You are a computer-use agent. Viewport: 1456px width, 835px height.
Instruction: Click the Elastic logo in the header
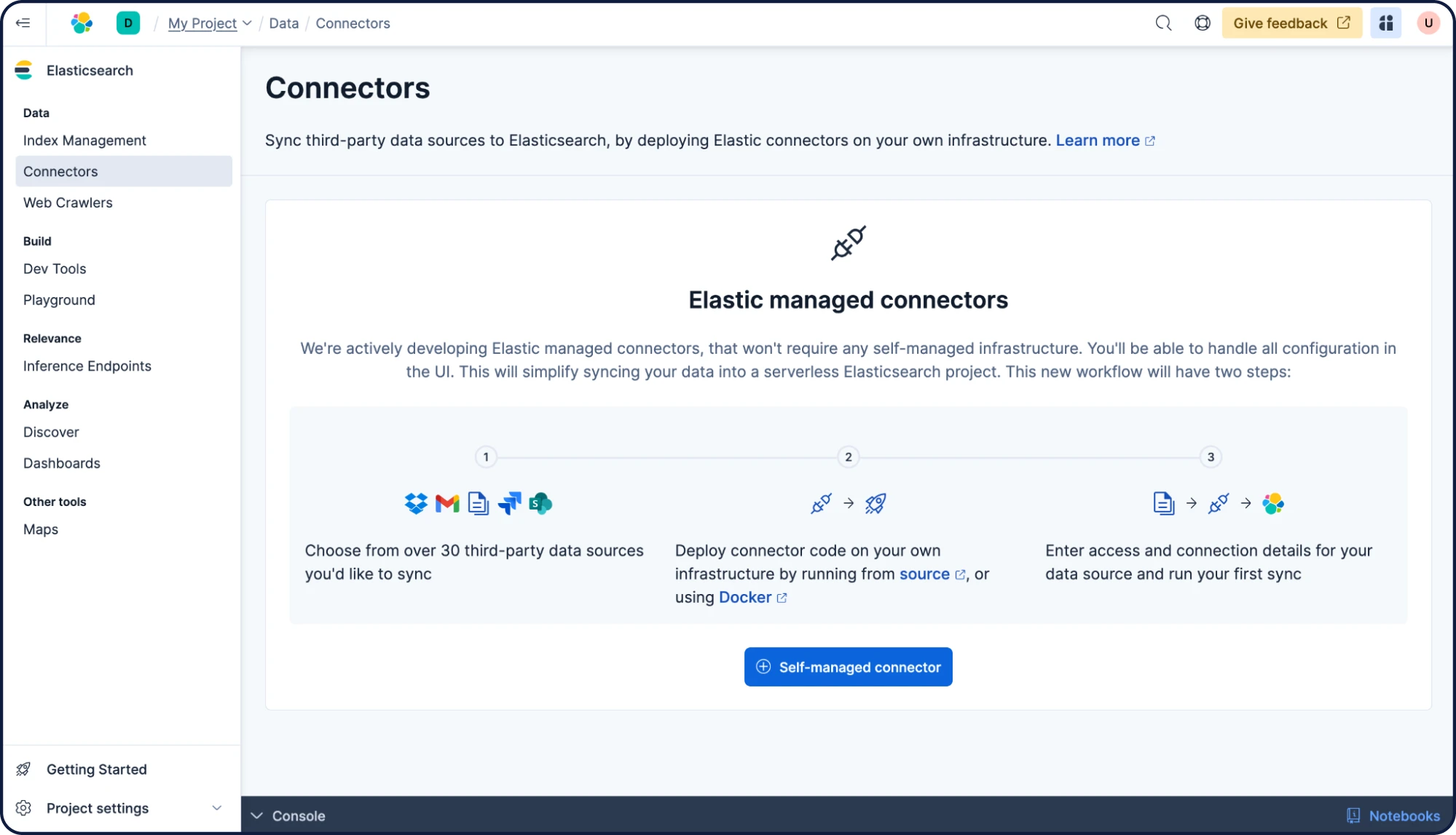point(82,23)
